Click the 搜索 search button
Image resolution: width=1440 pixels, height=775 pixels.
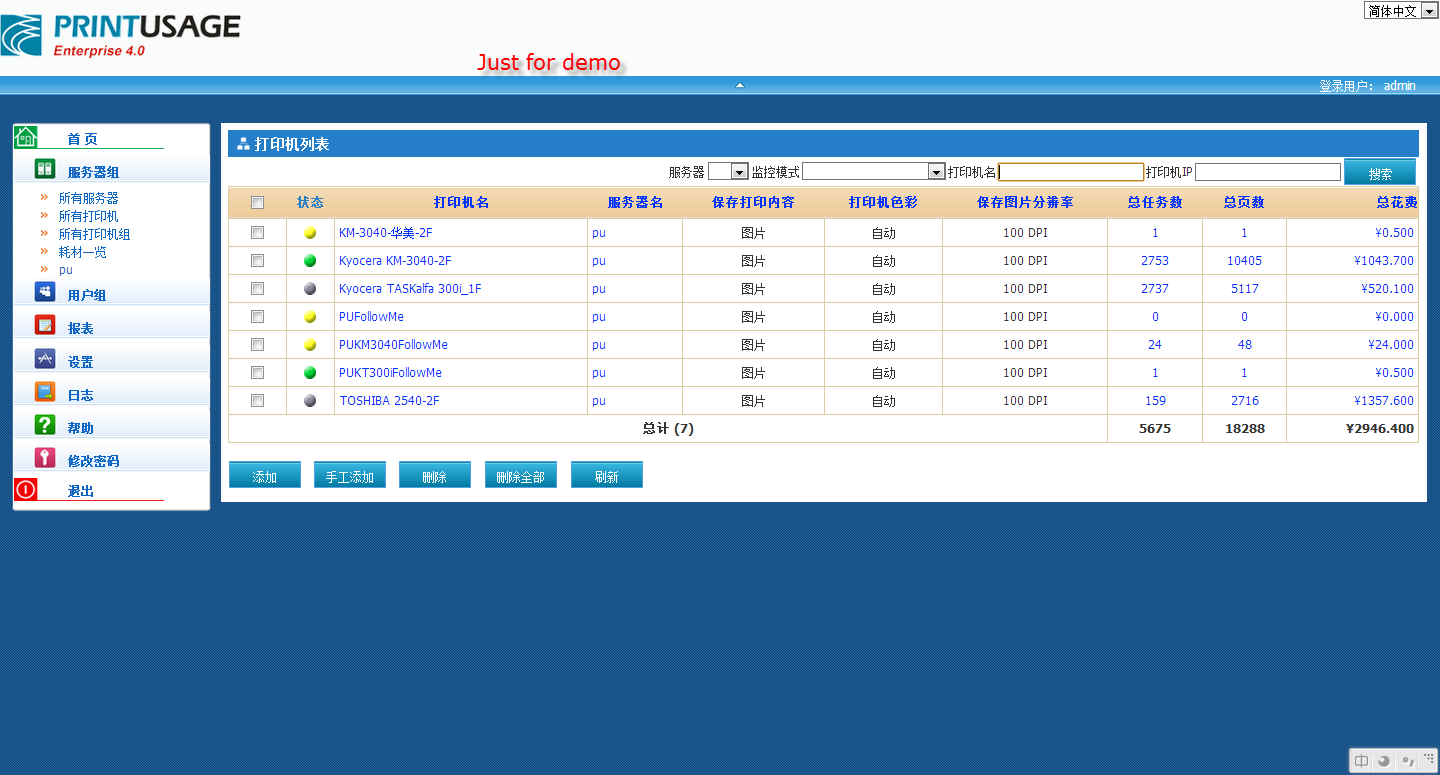pos(1379,173)
